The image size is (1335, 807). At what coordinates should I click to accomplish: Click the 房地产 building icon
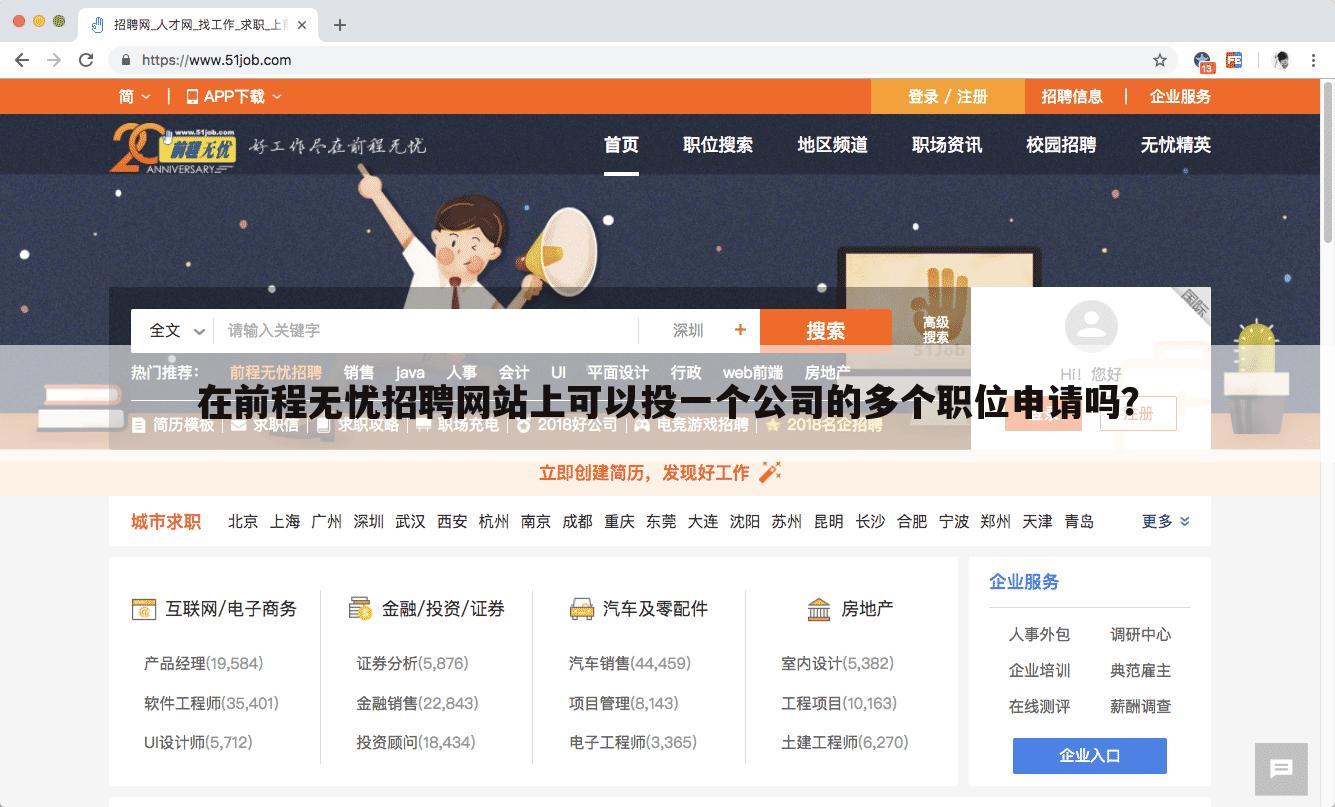[818, 608]
